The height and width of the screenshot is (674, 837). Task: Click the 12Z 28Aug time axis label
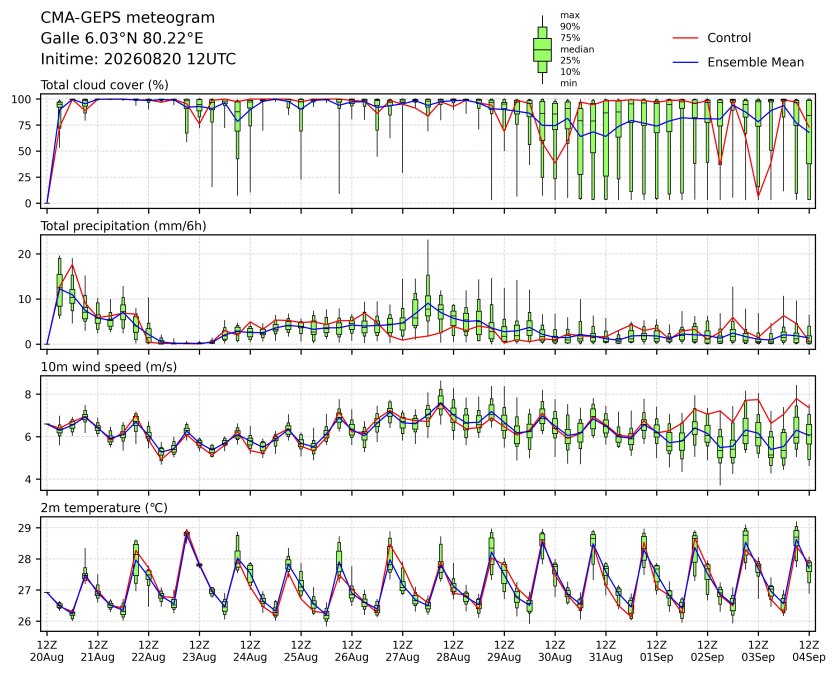click(453, 651)
